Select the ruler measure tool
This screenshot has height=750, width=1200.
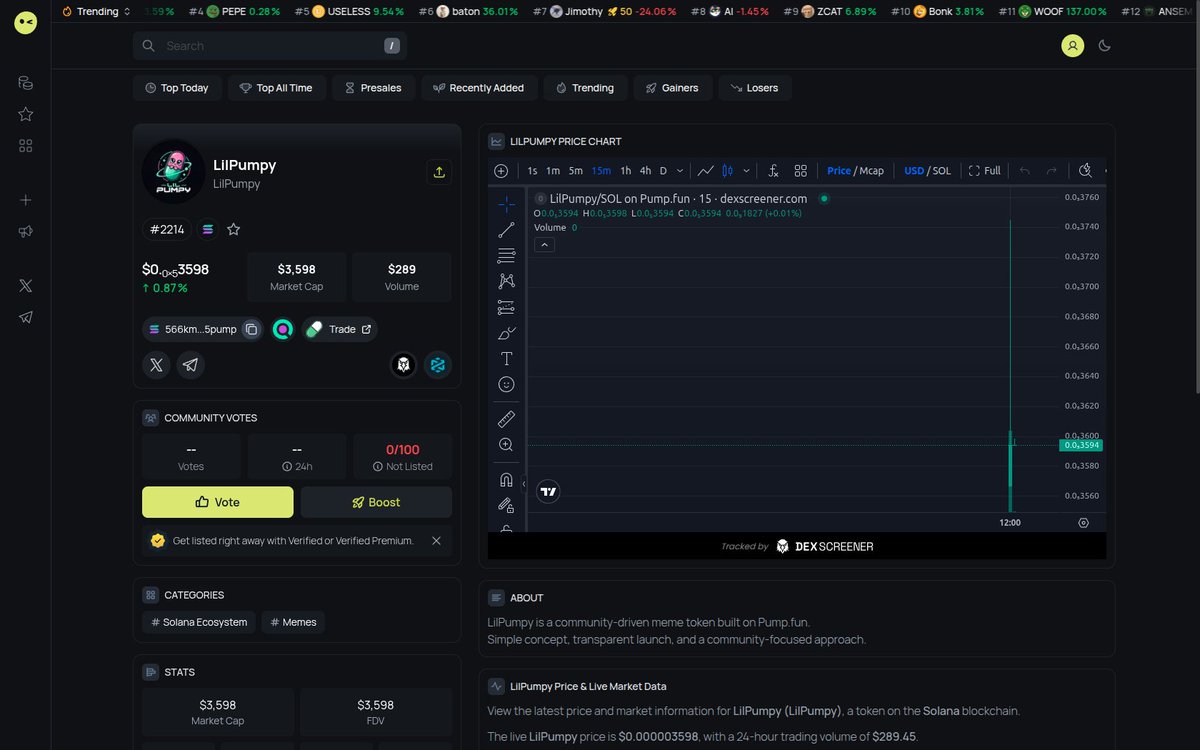click(506, 419)
